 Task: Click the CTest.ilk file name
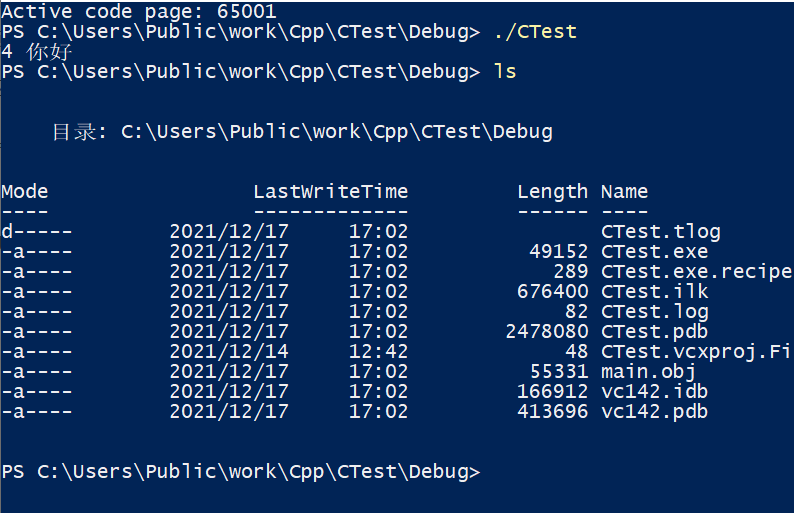tap(654, 292)
